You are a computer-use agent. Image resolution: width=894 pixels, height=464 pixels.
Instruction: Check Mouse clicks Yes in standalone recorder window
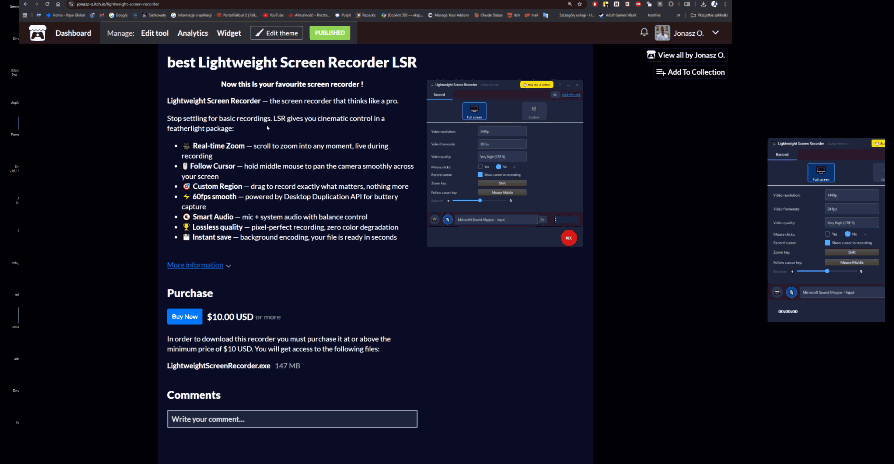[x=827, y=234]
